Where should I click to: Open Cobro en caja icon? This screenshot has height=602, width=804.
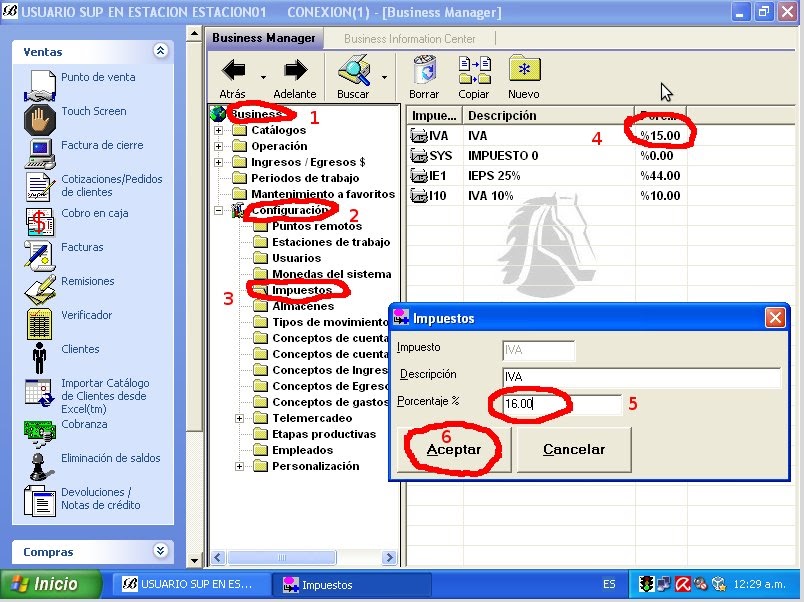pyautogui.click(x=39, y=222)
